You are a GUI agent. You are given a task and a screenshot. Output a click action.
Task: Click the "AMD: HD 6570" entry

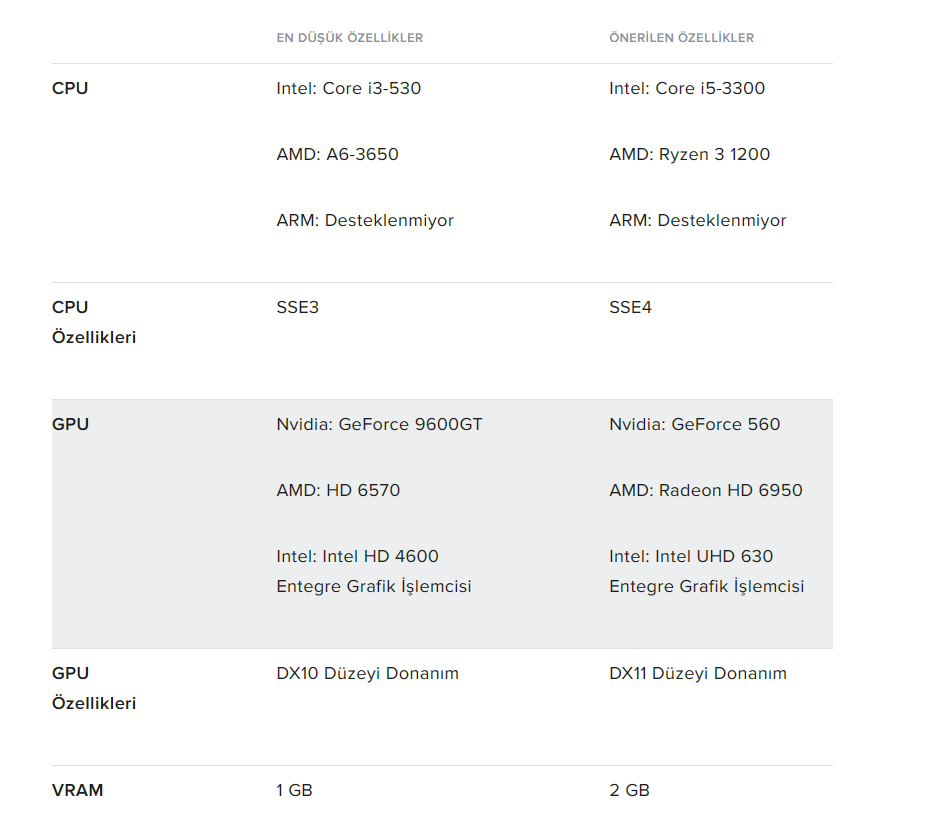coord(338,490)
